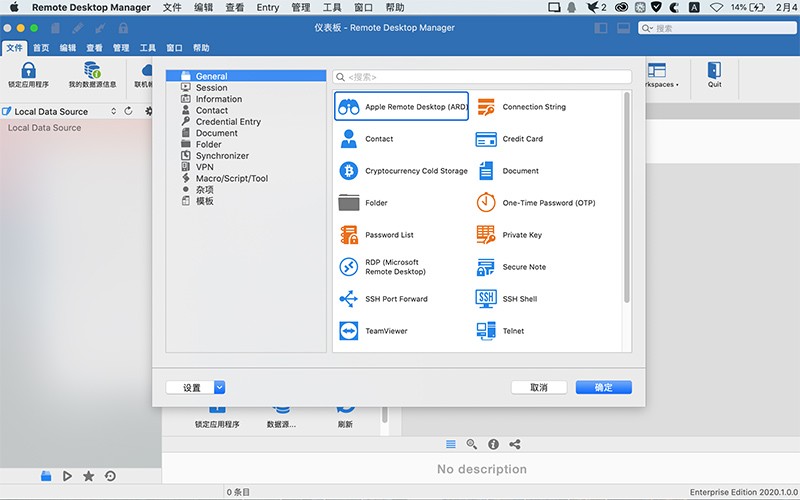Choose the SSH Shell entry
The image size is (800, 500).
point(506,299)
